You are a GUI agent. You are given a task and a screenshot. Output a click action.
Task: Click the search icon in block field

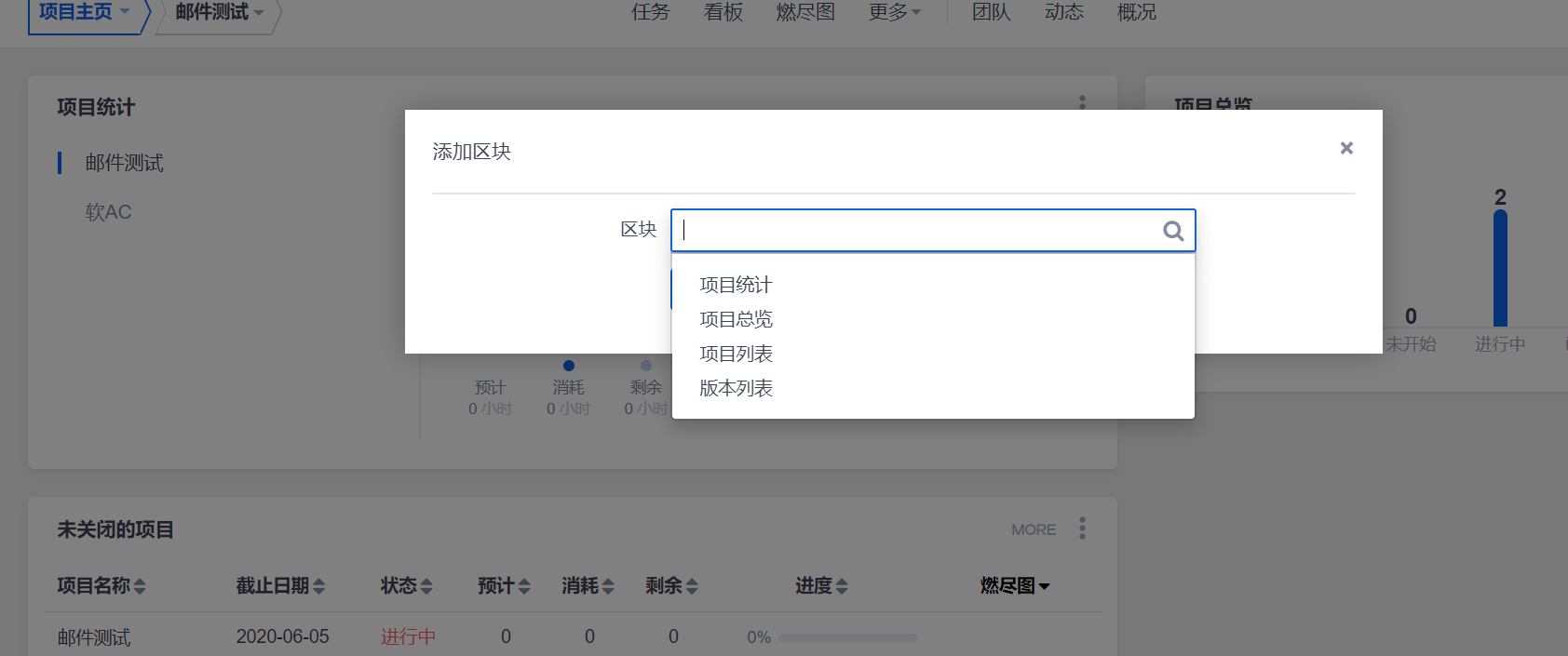(1173, 231)
